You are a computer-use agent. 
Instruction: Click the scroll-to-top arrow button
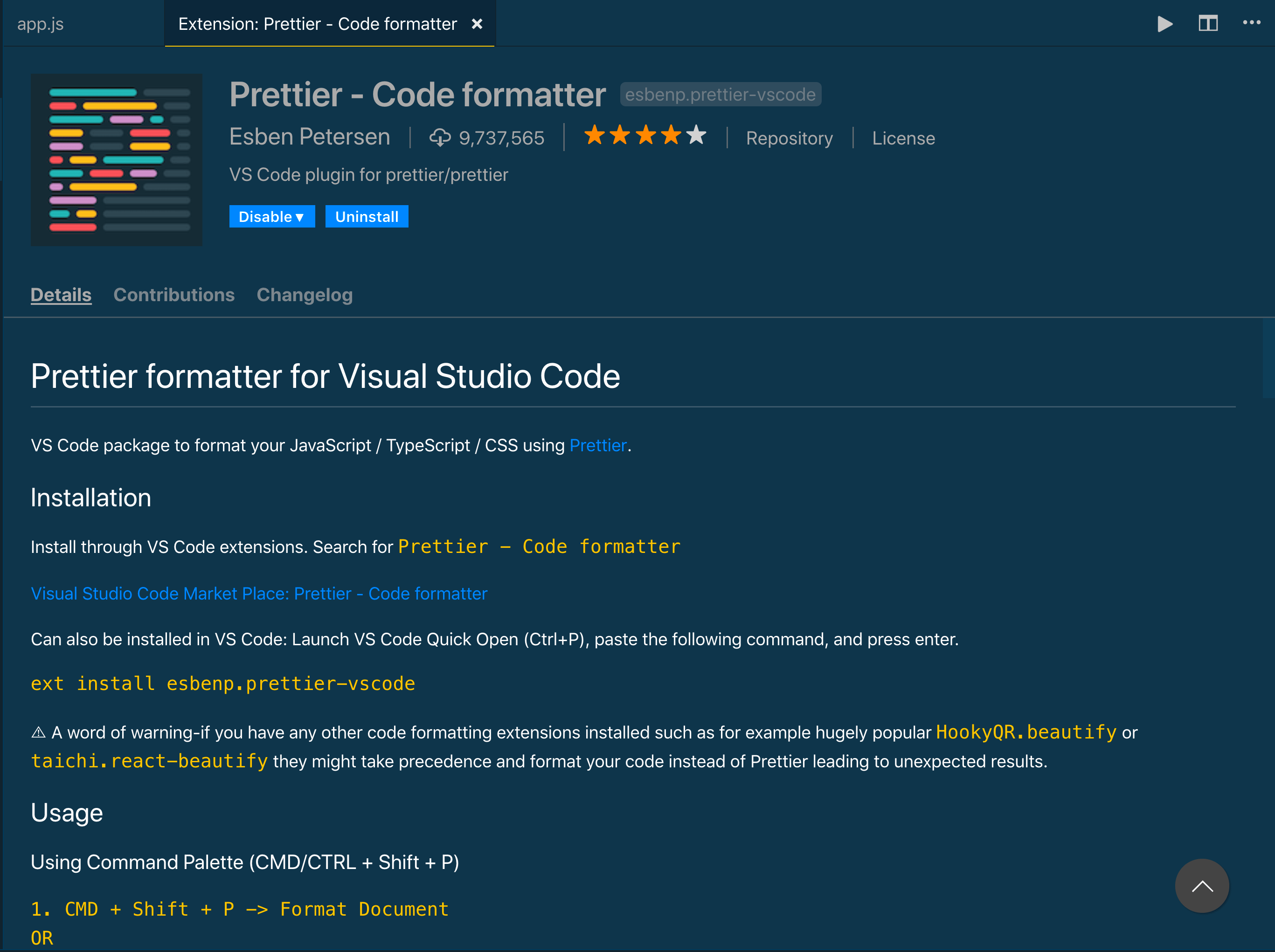[1202, 886]
